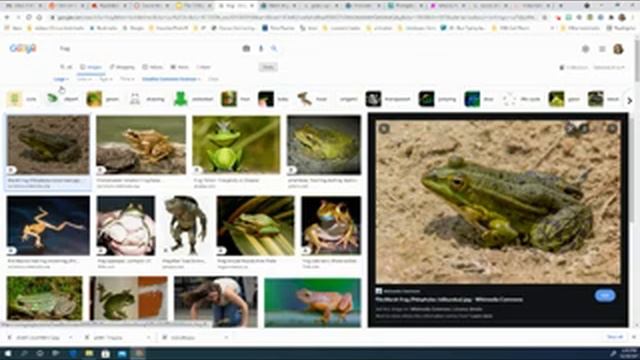Open the standing toad figure thumbnail
Viewport: 640px width, 360px height.
pyautogui.click(x=186, y=224)
